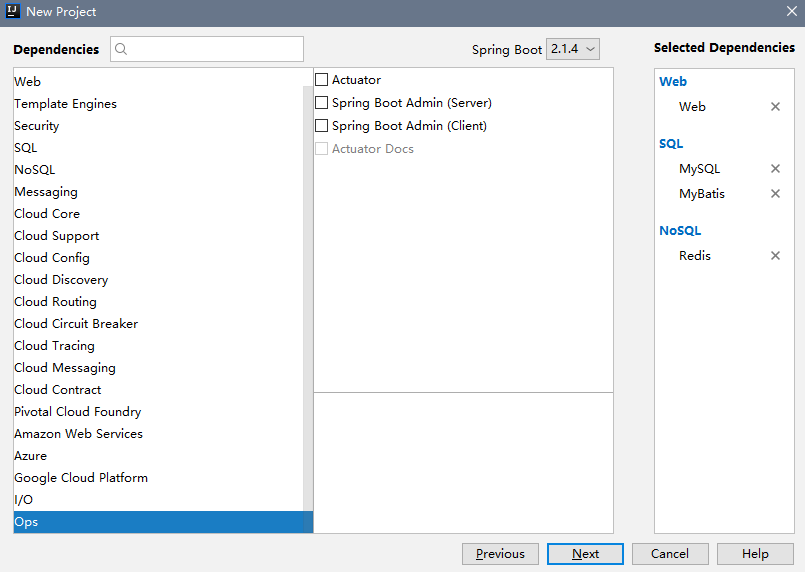Open the Cloud Routing category
805x572 pixels.
pyautogui.click(x=159, y=302)
